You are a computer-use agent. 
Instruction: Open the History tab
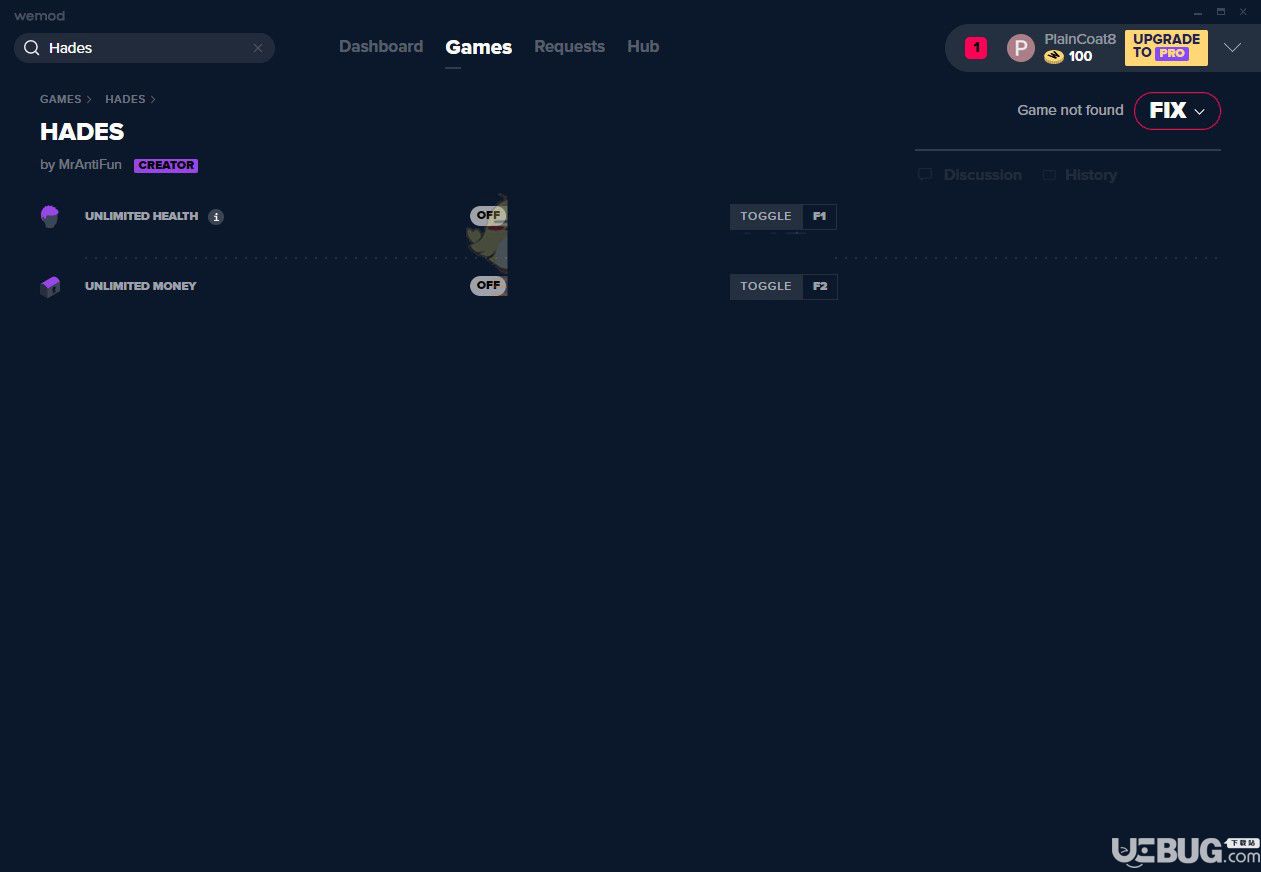pyautogui.click(x=1079, y=175)
